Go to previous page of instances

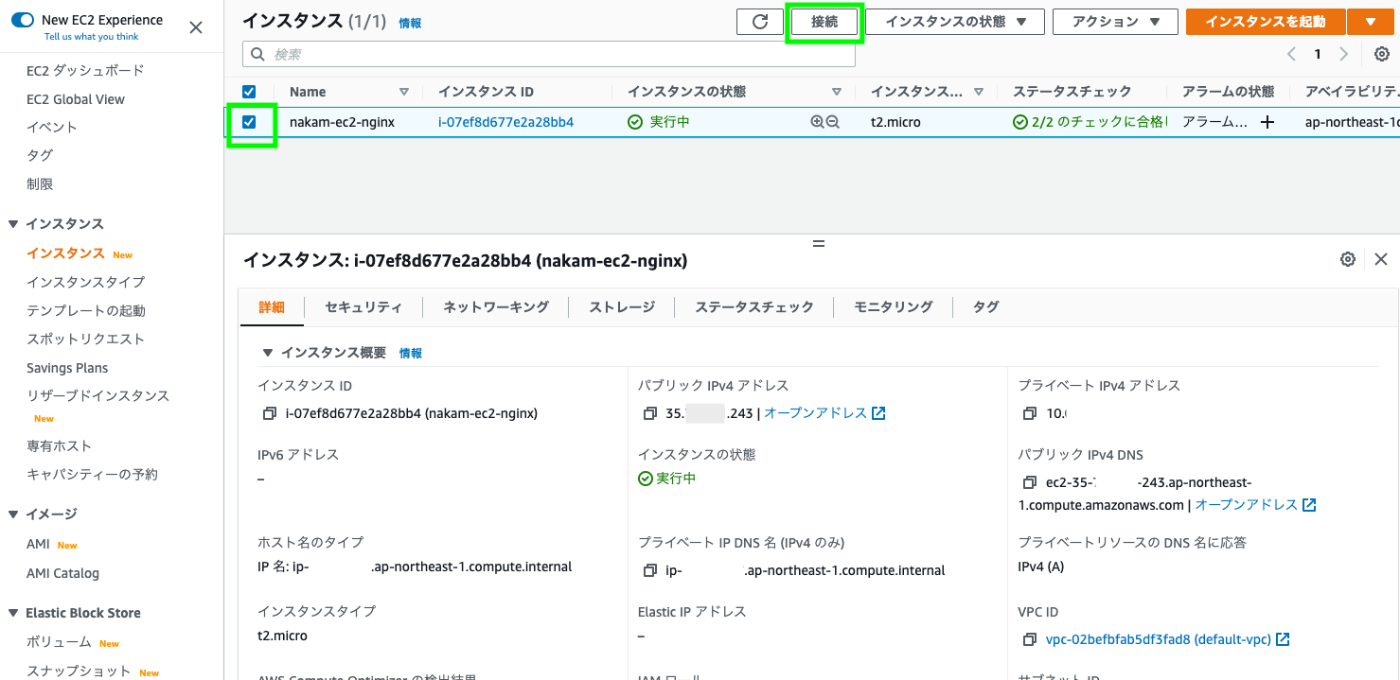pos(1292,54)
